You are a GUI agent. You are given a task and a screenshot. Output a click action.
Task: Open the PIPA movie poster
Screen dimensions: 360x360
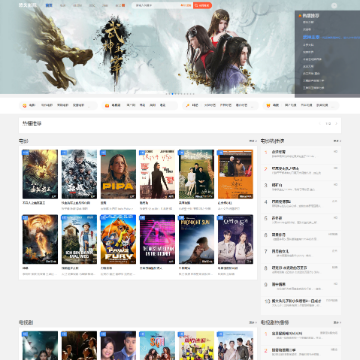pyautogui.click(x=118, y=174)
